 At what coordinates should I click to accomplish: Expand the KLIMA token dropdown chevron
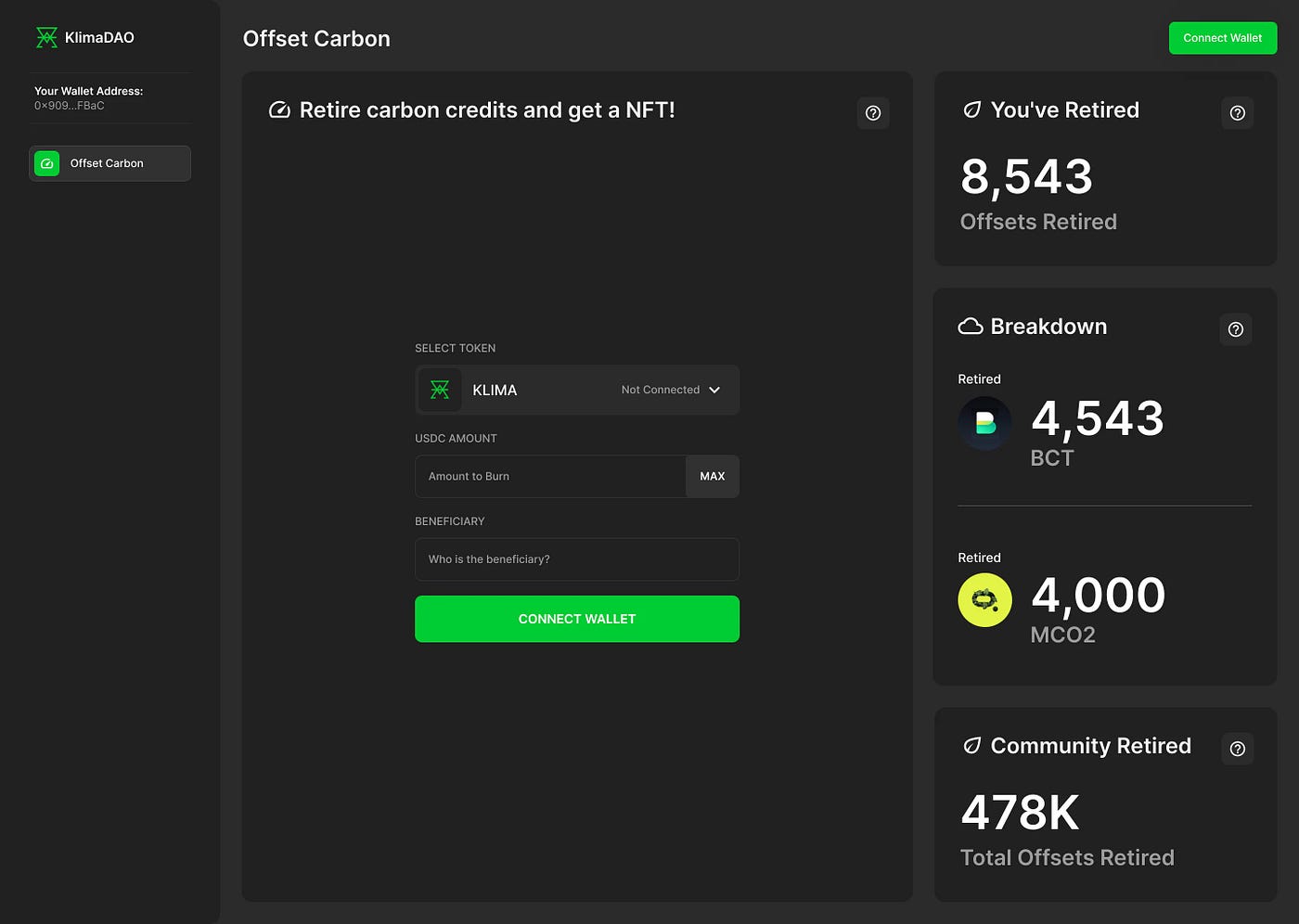(x=714, y=390)
